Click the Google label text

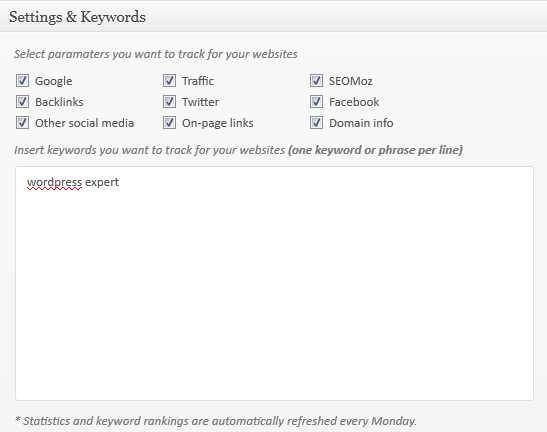(x=54, y=81)
